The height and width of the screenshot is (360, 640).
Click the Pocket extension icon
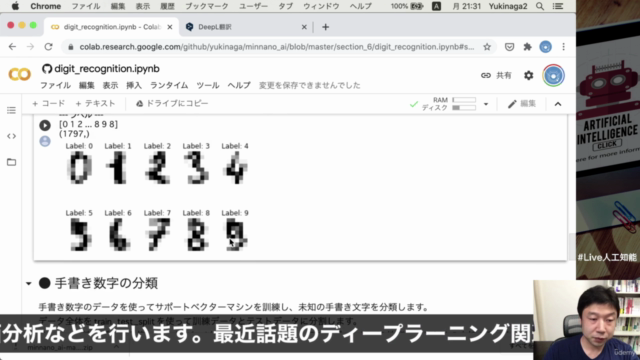coord(509,47)
